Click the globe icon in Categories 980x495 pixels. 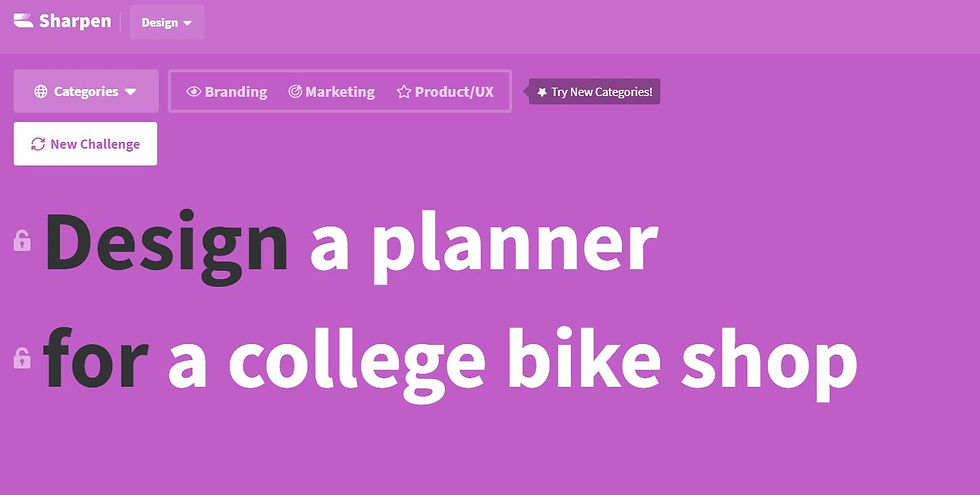point(41,92)
